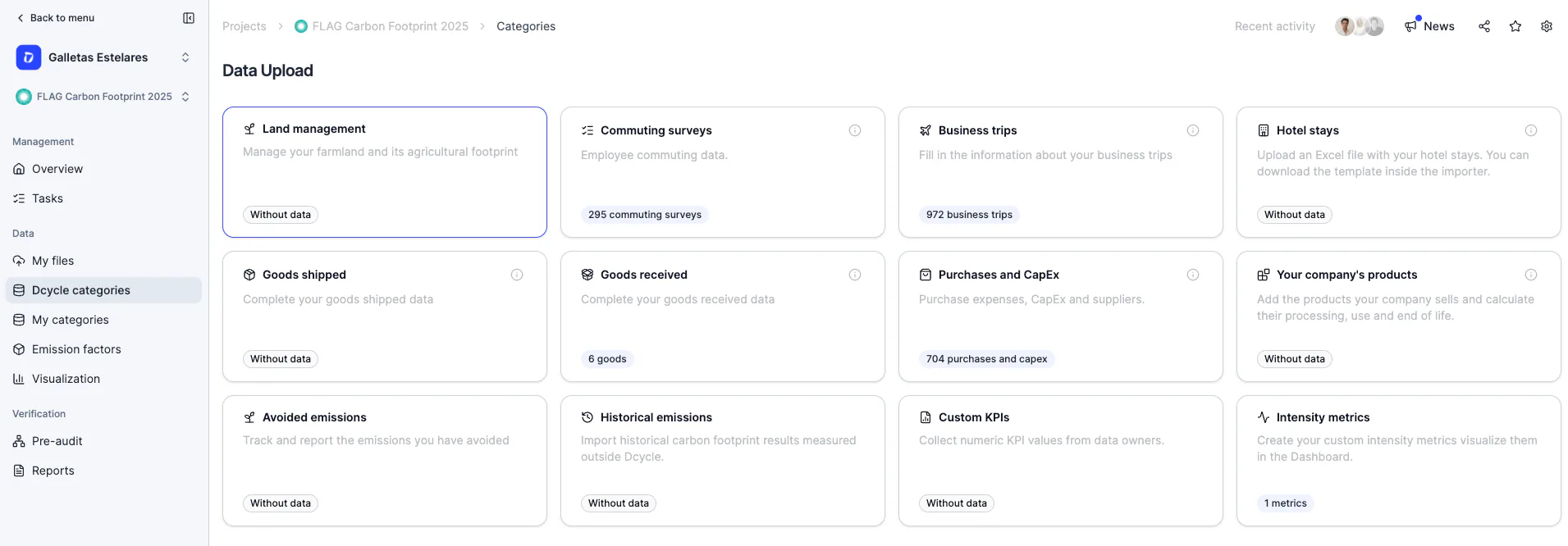Star this project as favorite
The width and height of the screenshot is (1568, 546).
pyautogui.click(x=1515, y=26)
